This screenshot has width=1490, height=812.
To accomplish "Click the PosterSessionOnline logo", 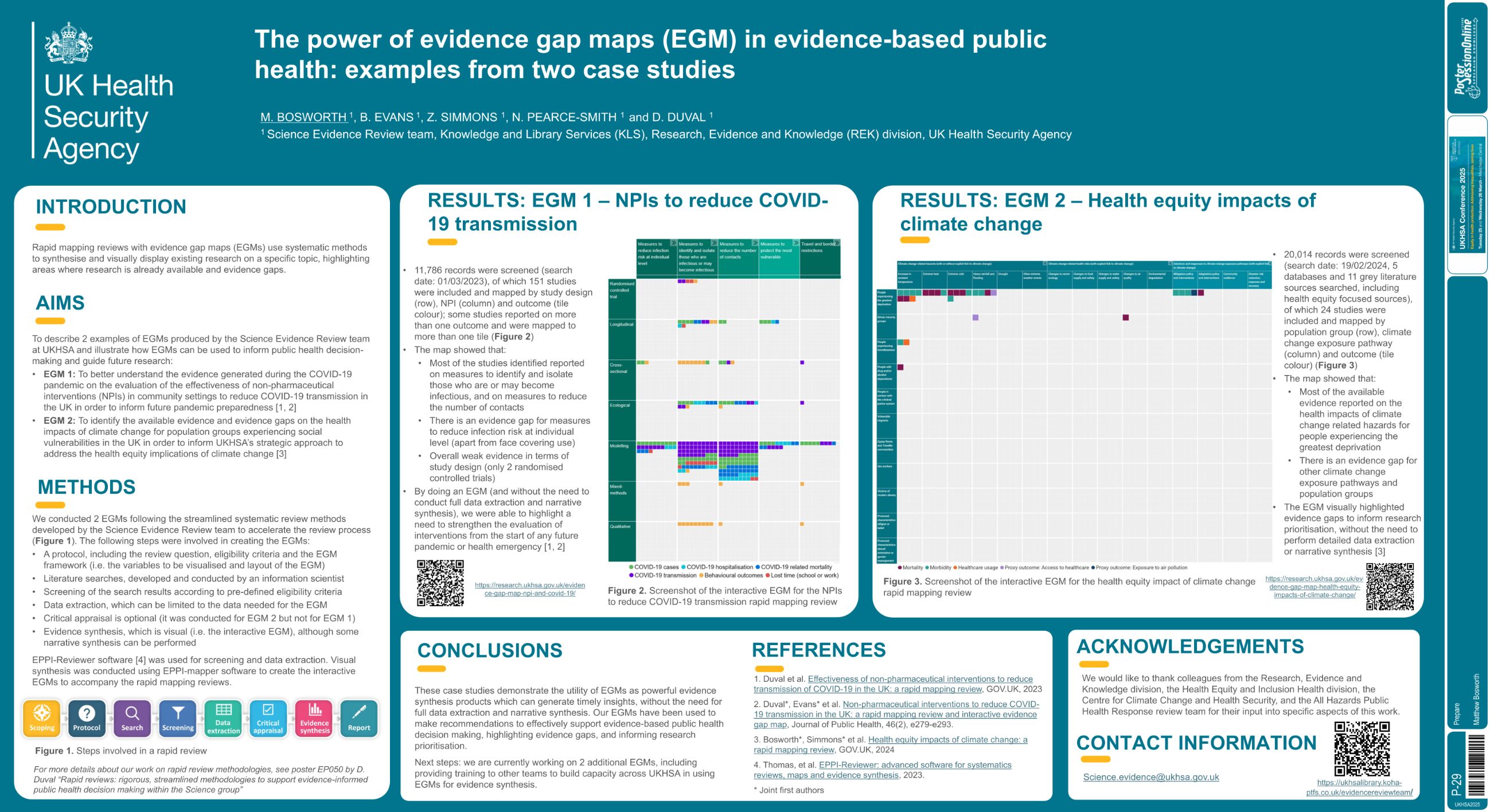I will [1467, 57].
